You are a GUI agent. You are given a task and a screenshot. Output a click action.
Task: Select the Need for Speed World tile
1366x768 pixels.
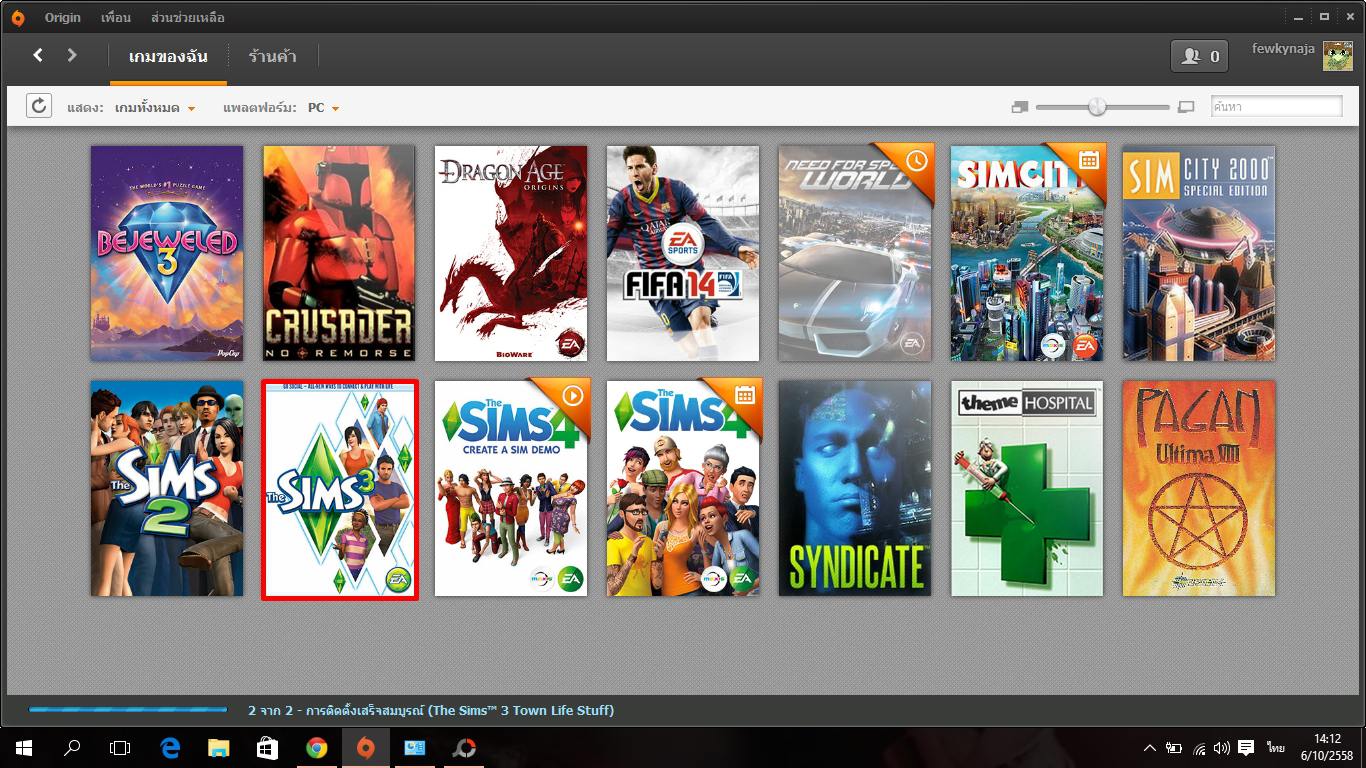click(x=855, y=253)
